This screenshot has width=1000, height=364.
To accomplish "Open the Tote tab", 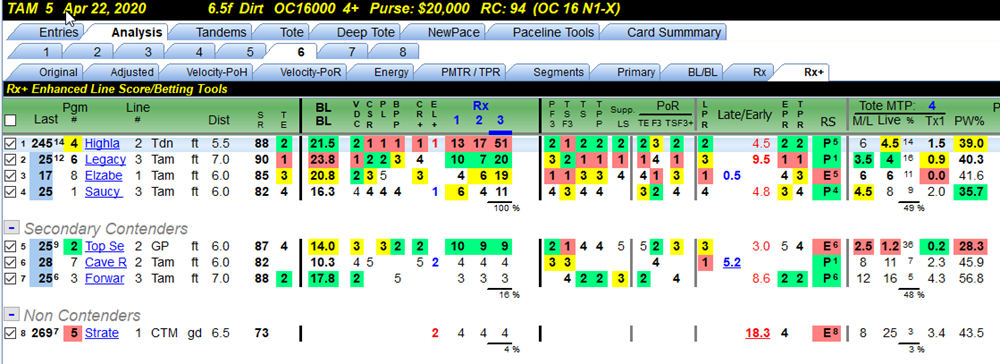I will click(285, 33).
